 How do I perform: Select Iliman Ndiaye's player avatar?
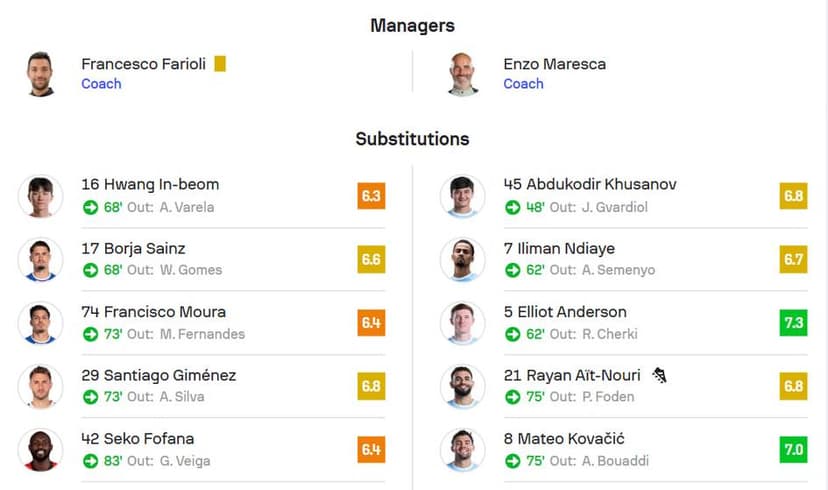463,260
